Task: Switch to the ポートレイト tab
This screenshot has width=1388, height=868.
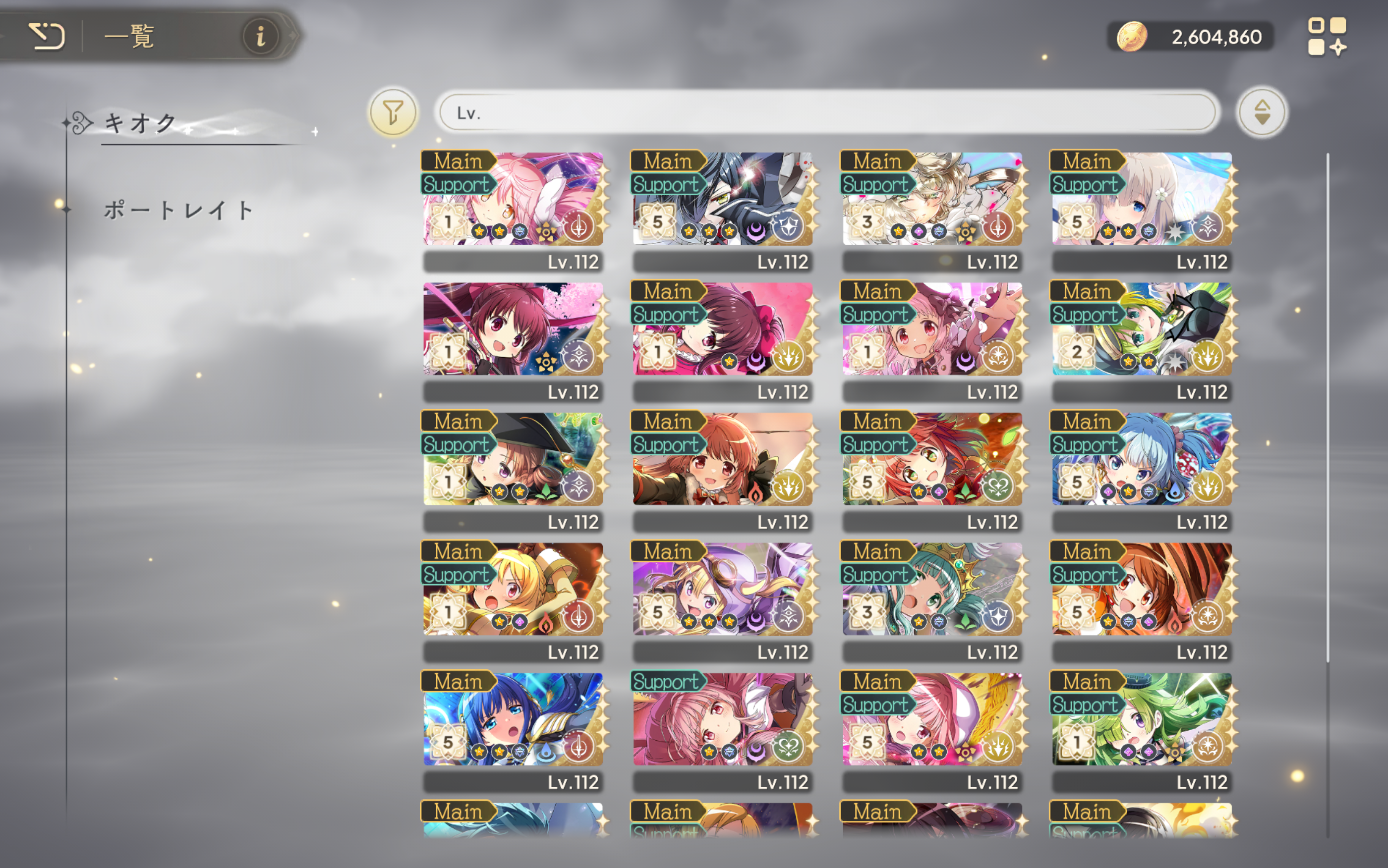Action: pos(178,210)
